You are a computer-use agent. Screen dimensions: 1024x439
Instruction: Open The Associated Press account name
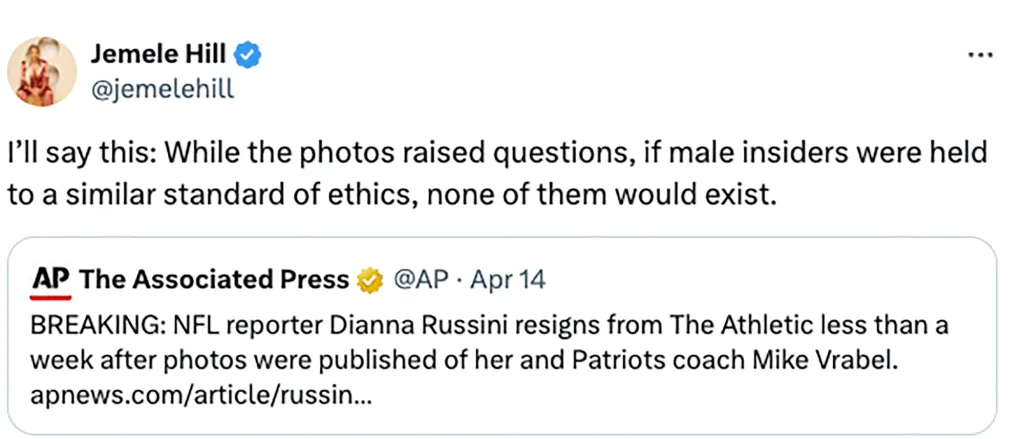[214, 281]
